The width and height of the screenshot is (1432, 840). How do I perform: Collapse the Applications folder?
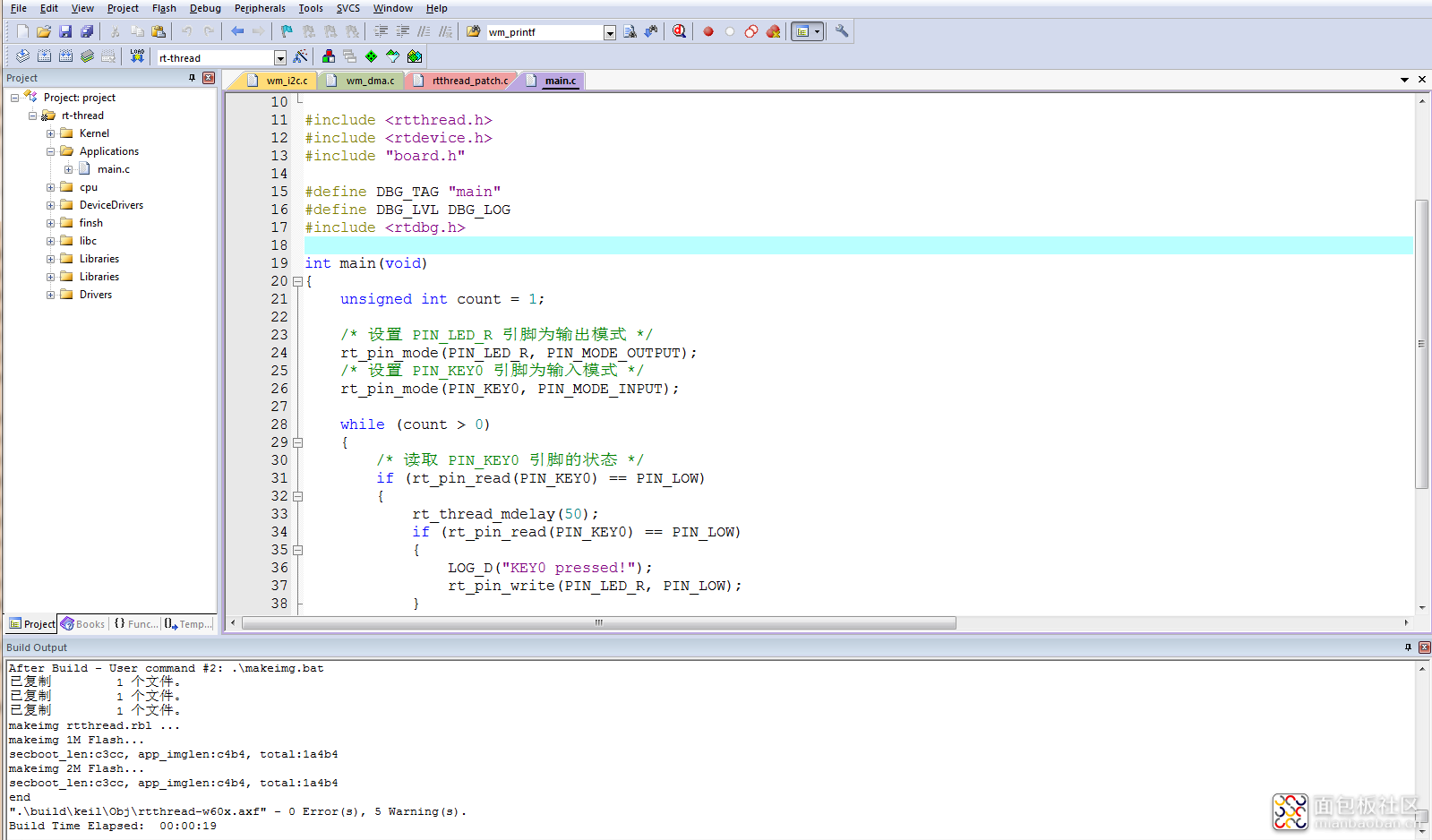coord(50,151)
